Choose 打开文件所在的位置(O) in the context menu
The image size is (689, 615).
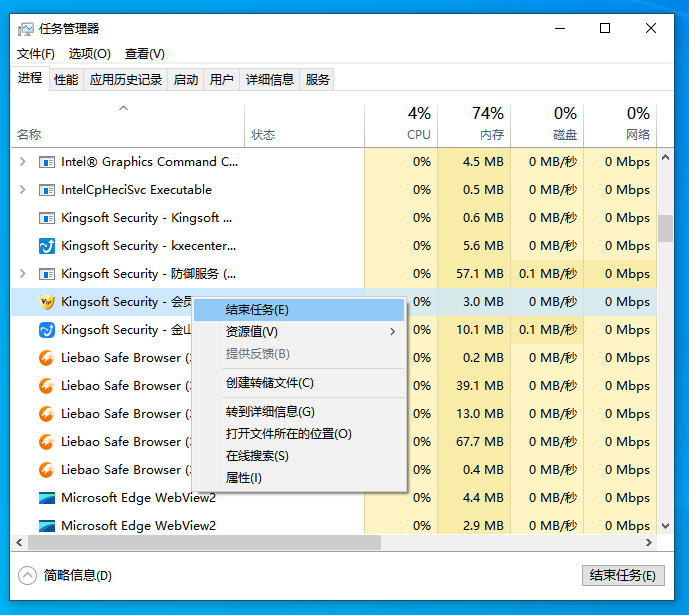click(299, 434)
